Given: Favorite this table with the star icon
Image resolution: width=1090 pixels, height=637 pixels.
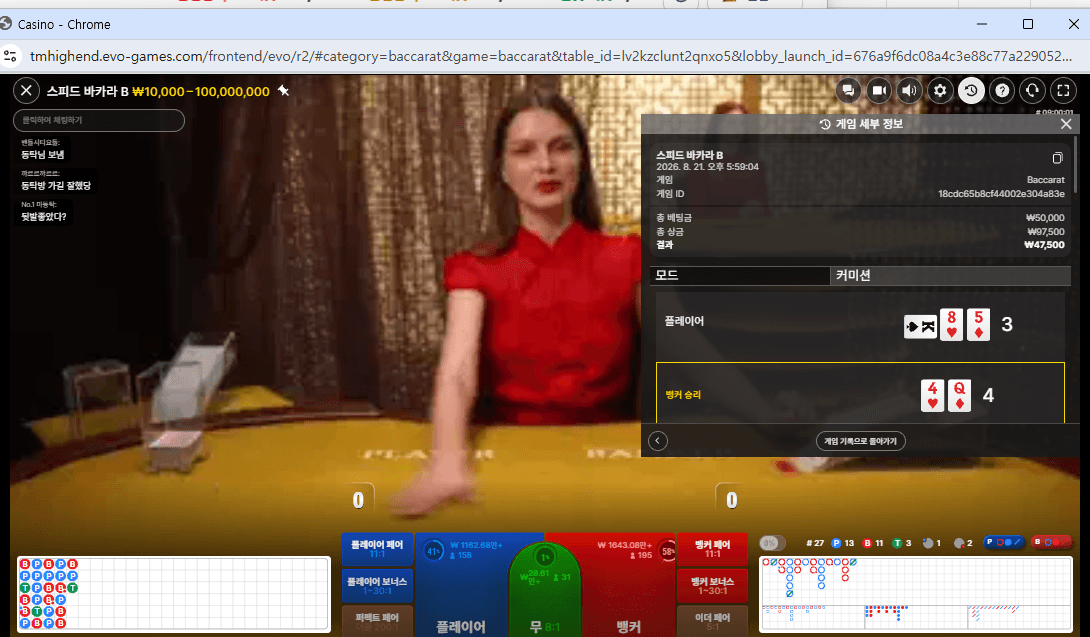Looking at the screenshot, I should pos(284,90).
